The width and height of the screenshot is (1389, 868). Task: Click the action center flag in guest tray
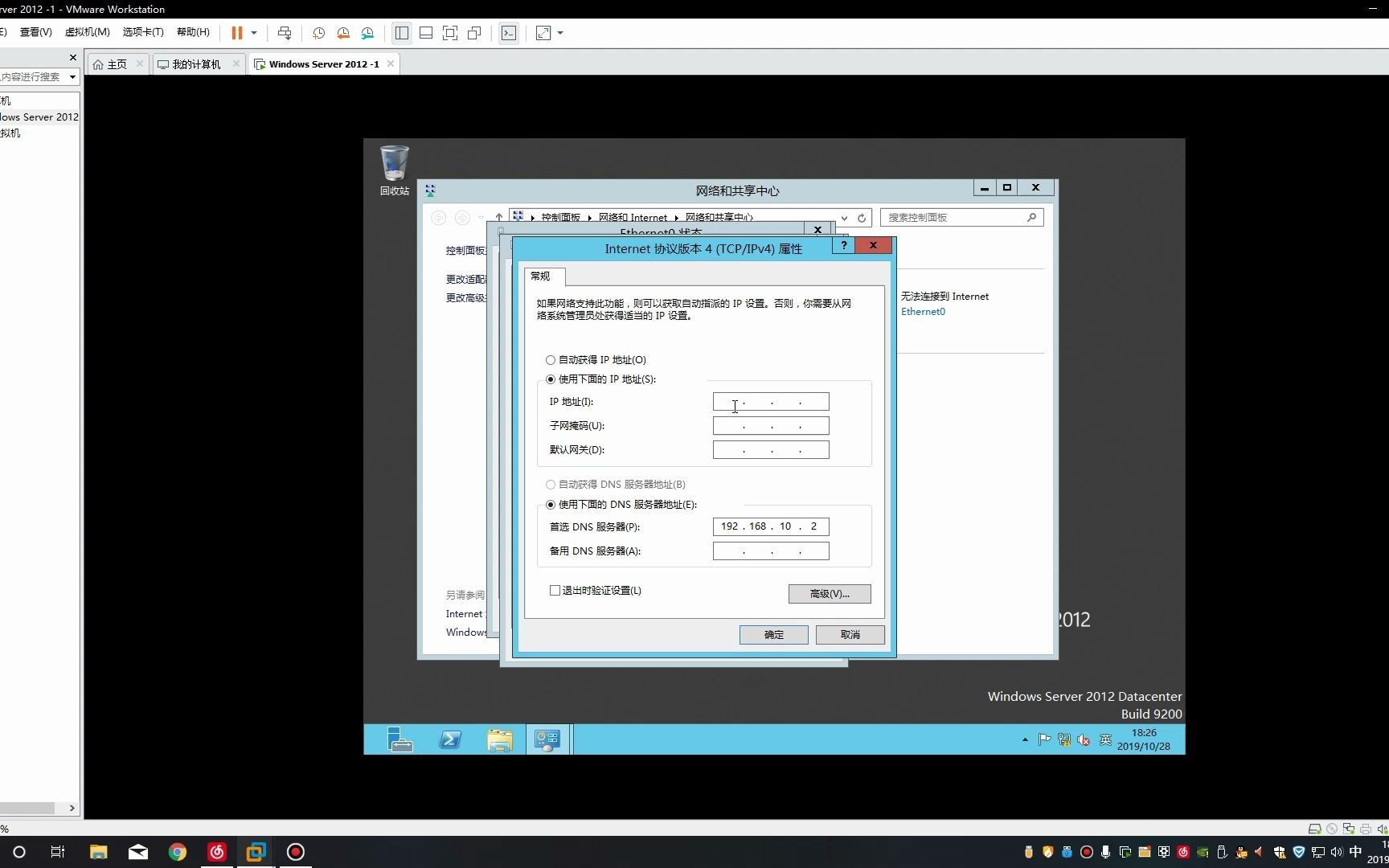(x=1044, y=739)
